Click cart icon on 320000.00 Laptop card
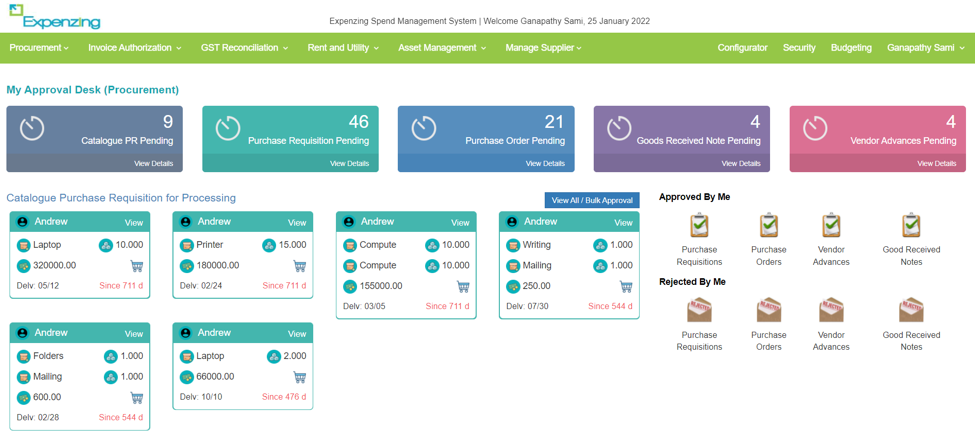Screen dimensions: 975x438 click(x=136, y=266)
